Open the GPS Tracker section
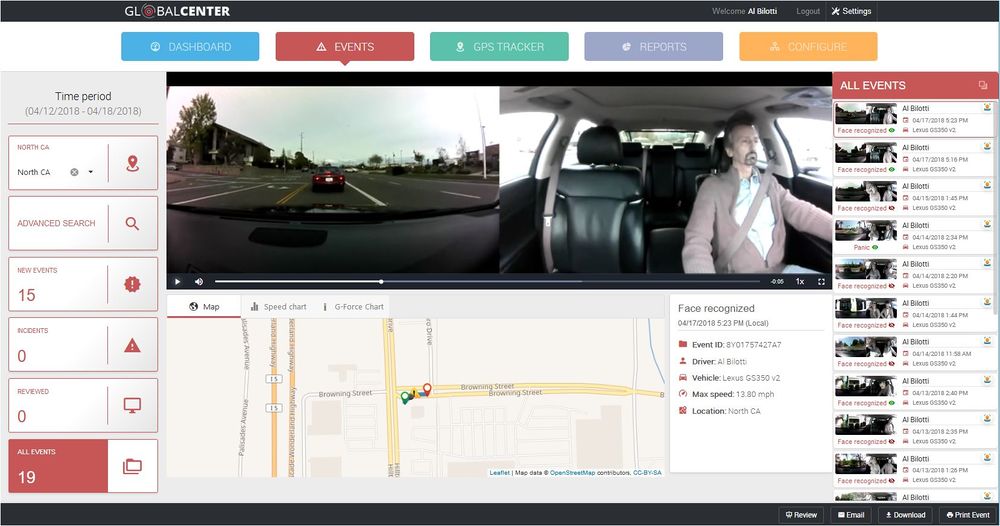 coord(499,47)
